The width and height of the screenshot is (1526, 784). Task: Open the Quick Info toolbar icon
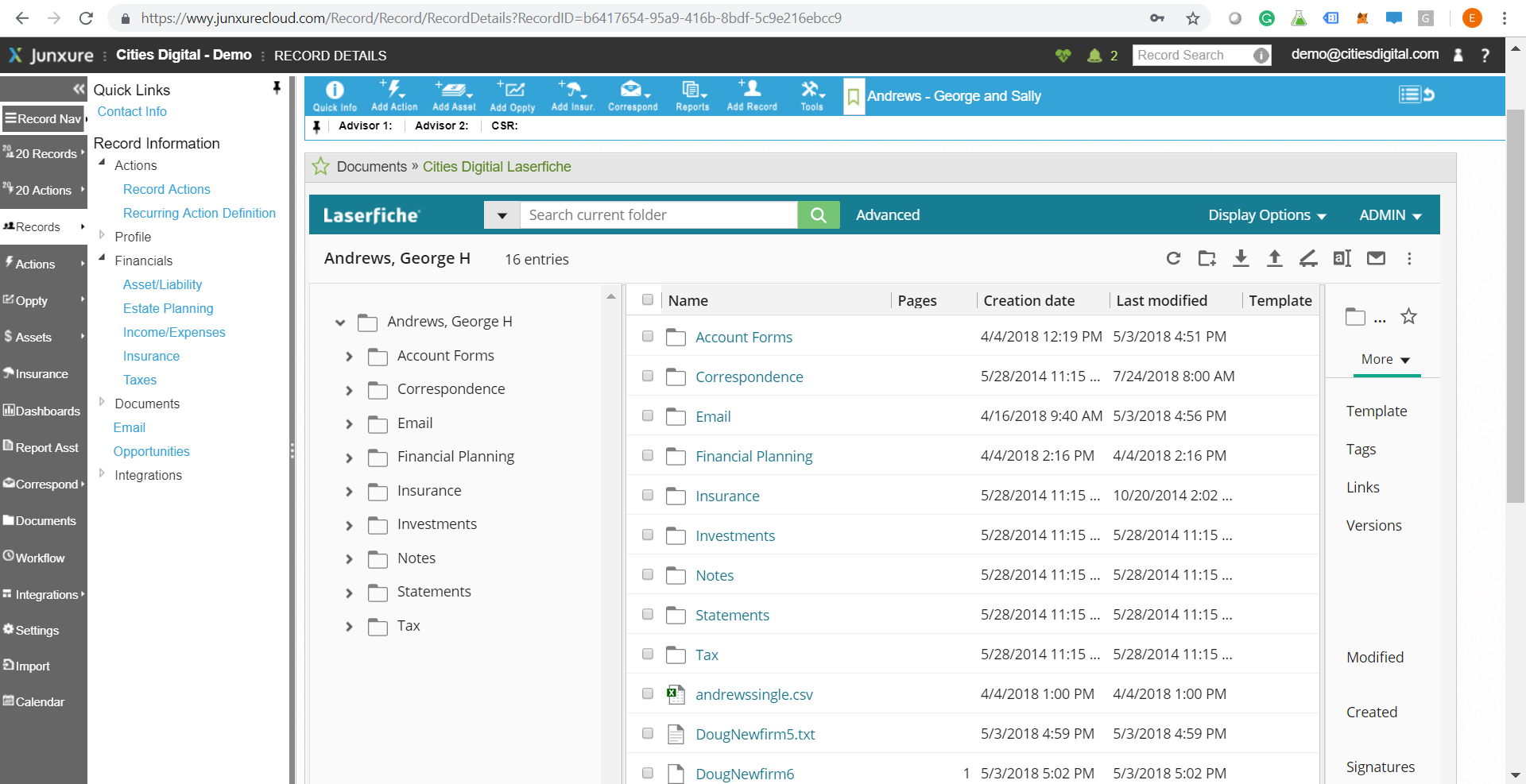pyautogui.click(x=335, y=96)
